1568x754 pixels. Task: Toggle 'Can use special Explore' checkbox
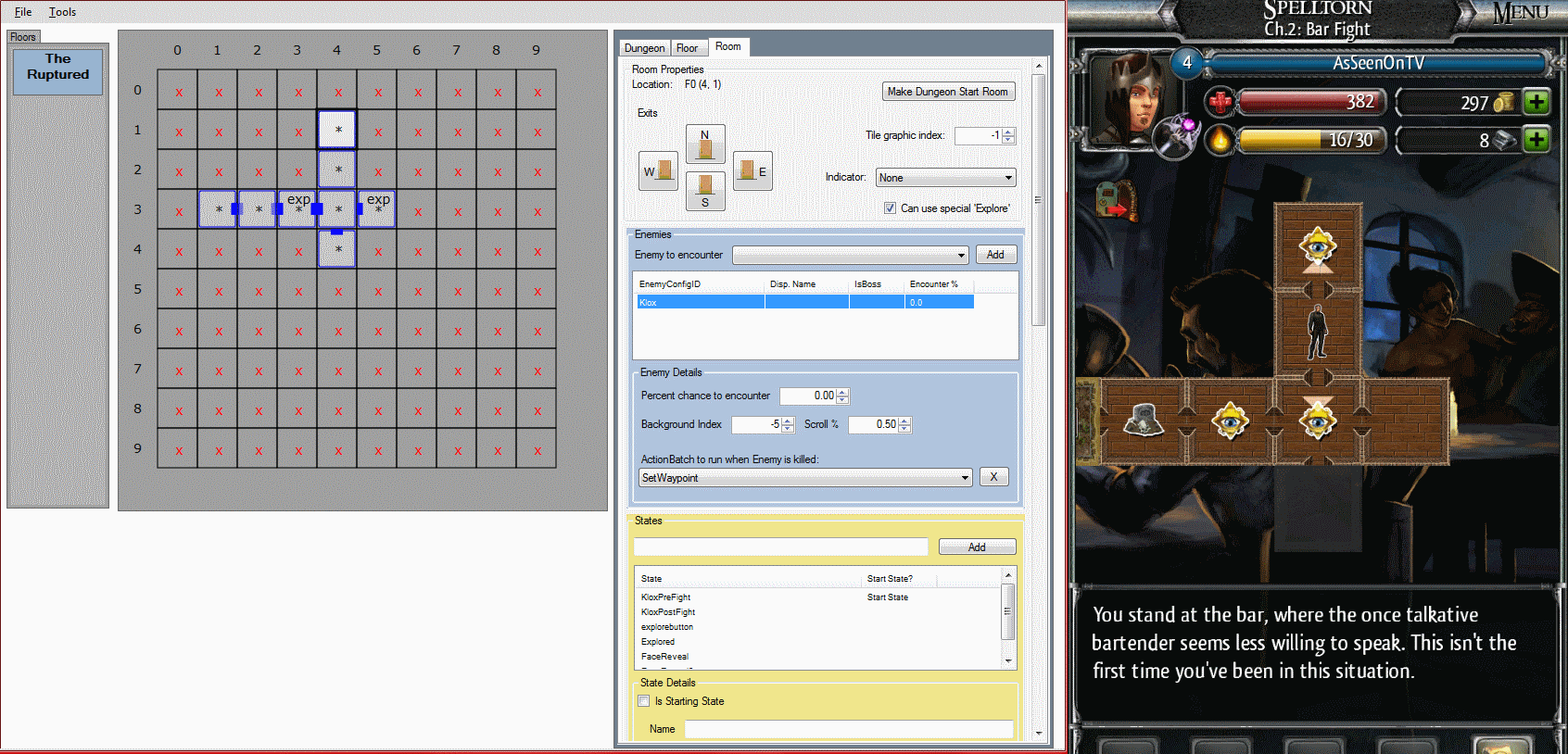coord(890,208)
